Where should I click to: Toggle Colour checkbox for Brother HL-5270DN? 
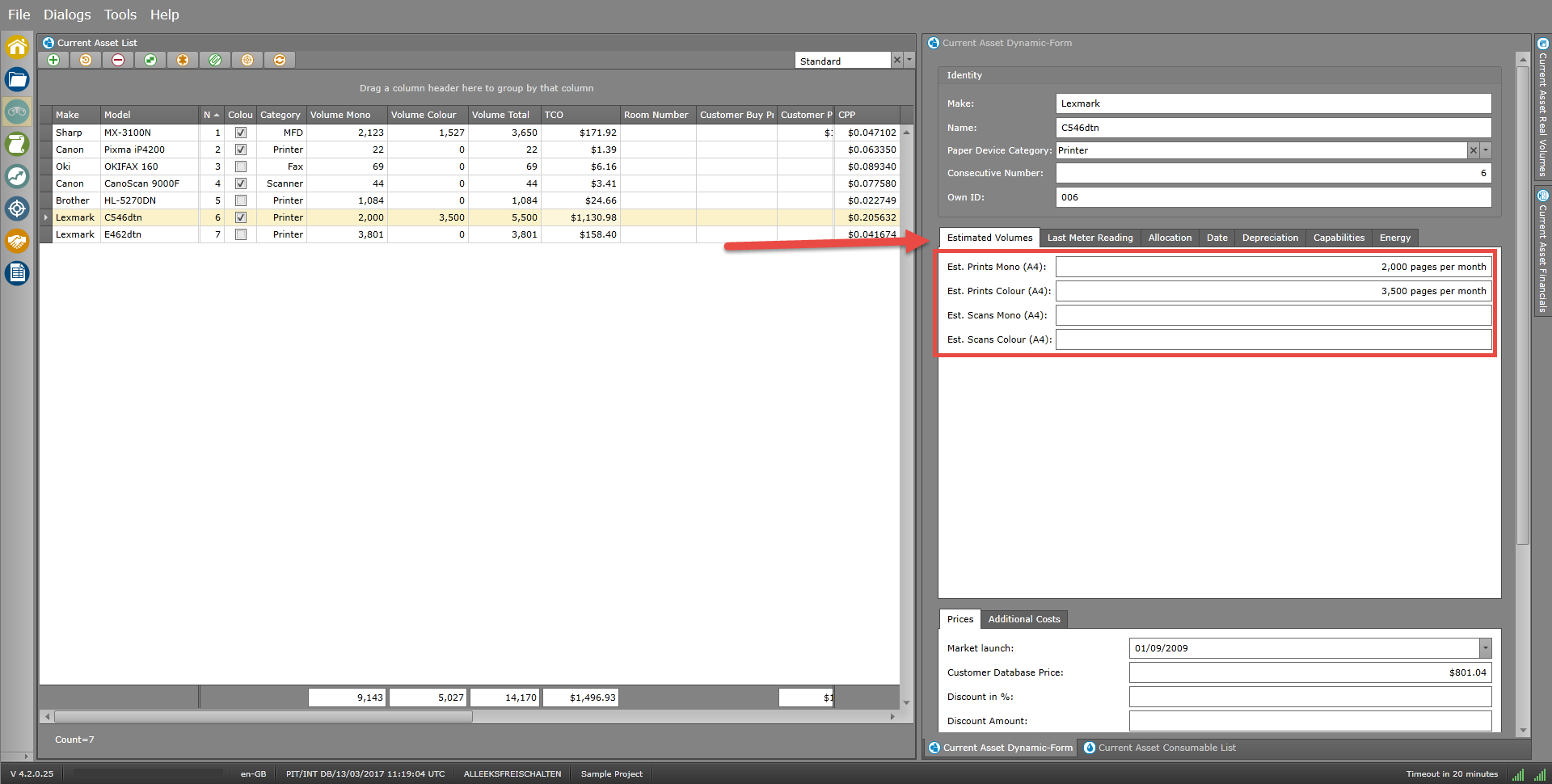pos(241,200)
